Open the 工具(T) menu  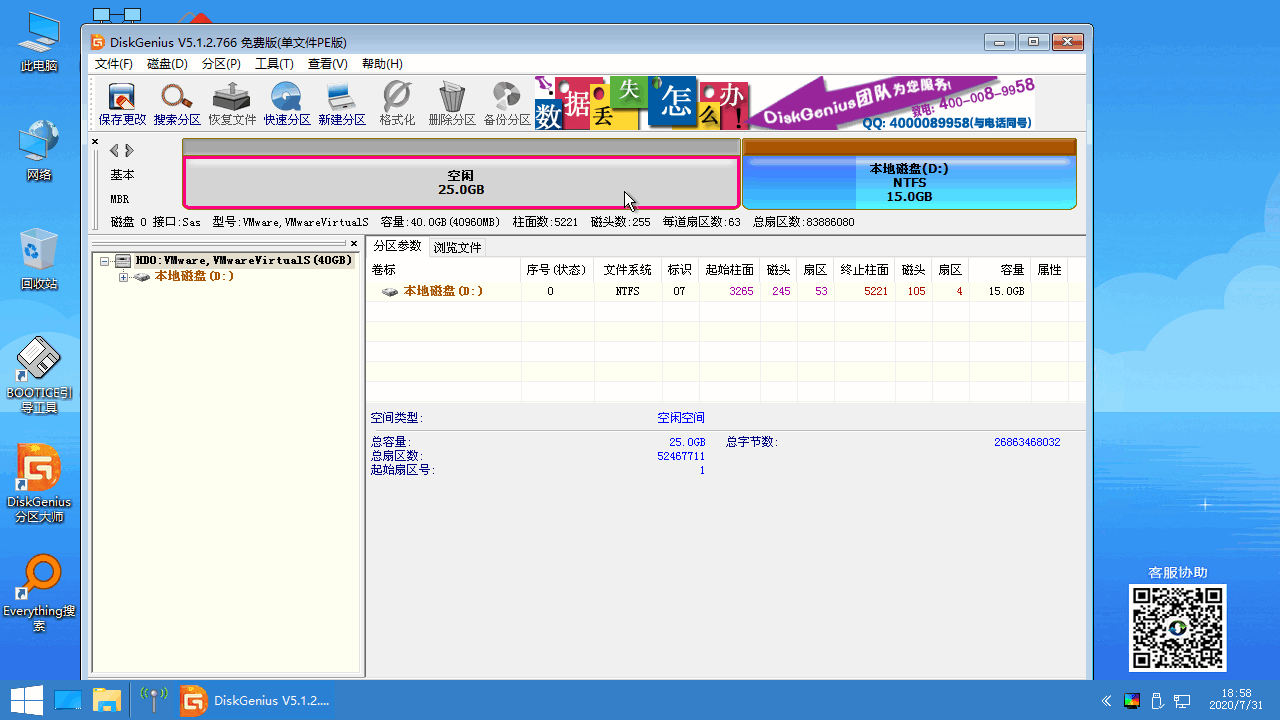(x=274, y=64)
